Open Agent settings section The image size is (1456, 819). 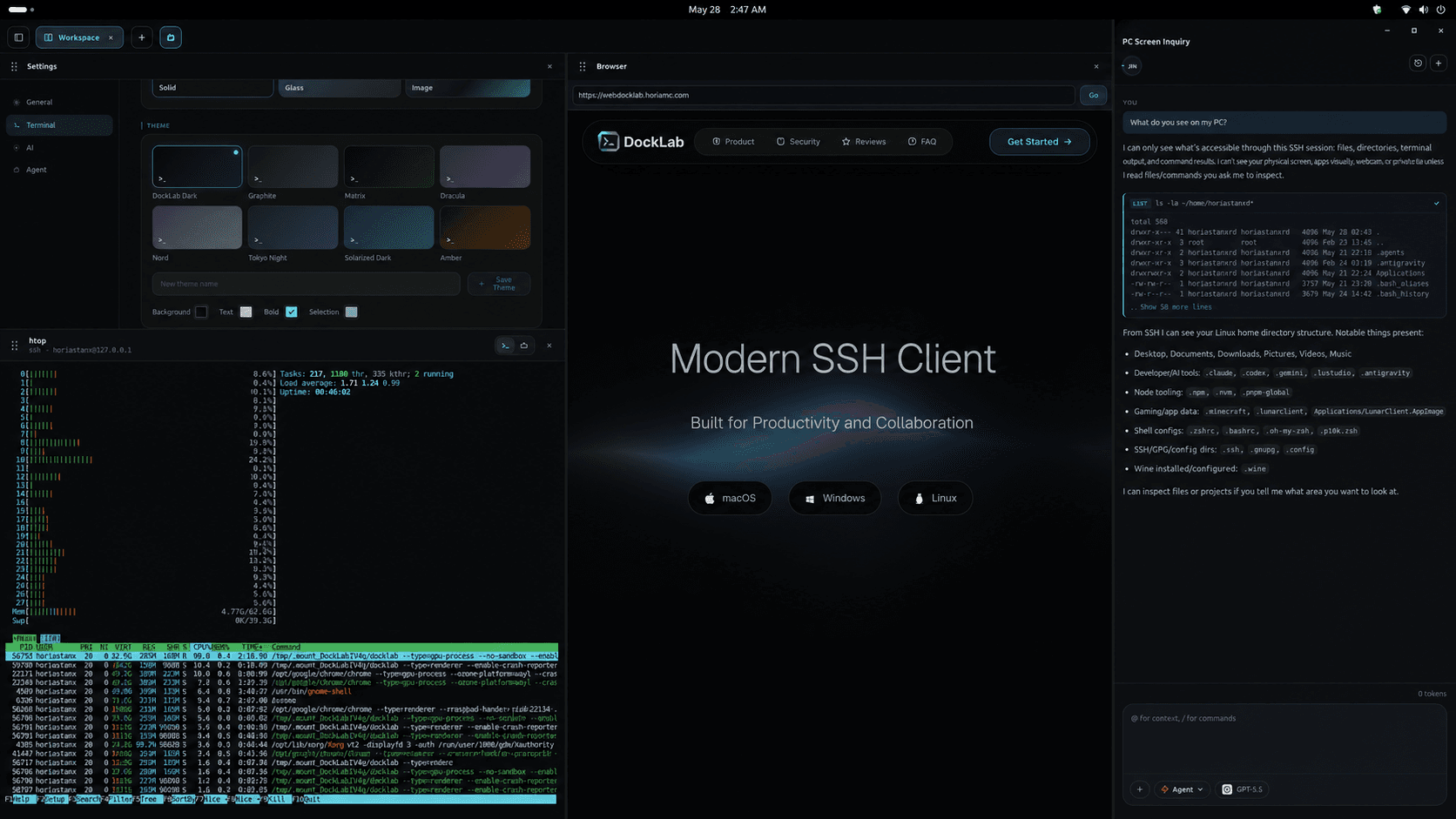coord(59,170)
